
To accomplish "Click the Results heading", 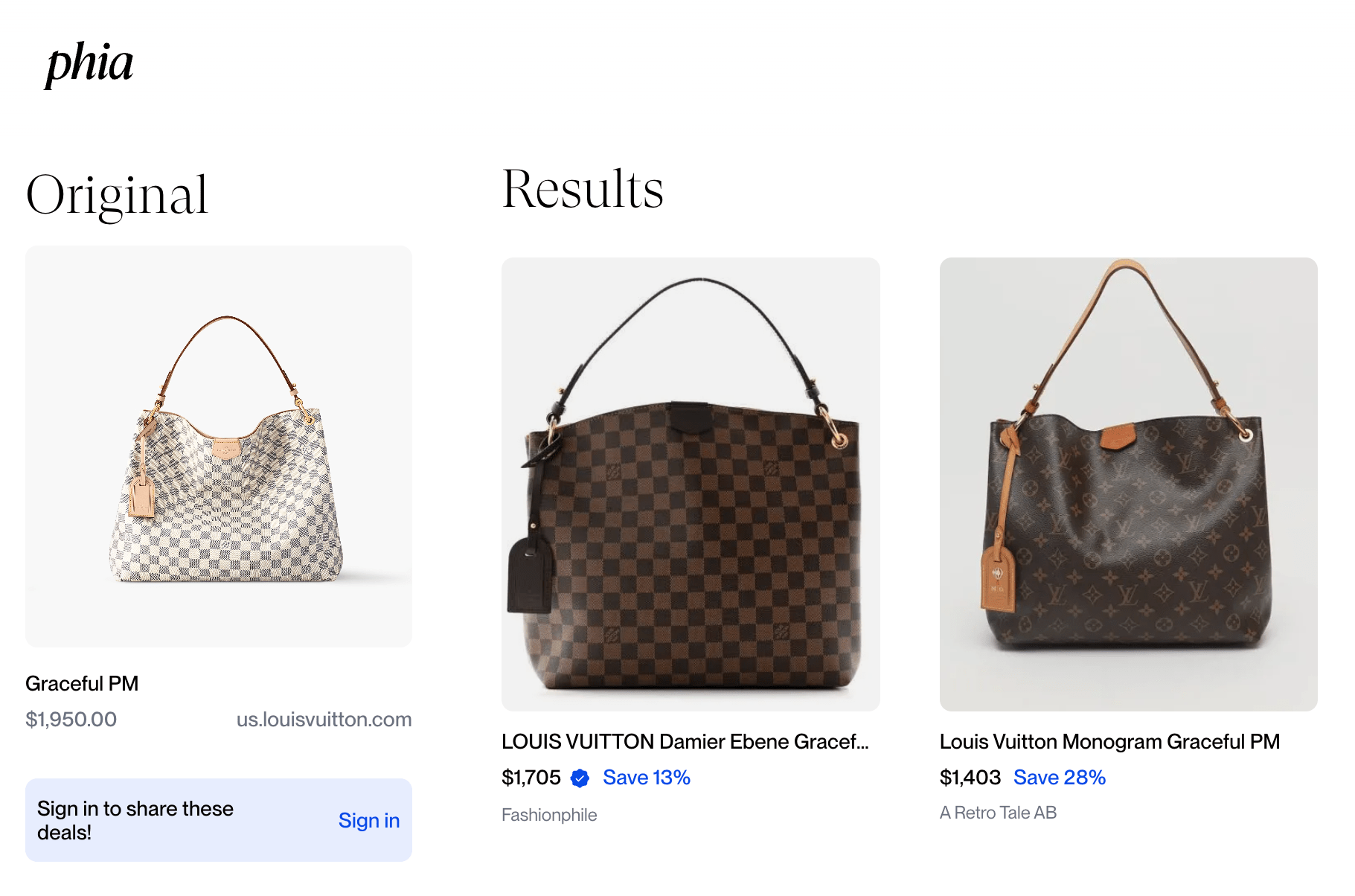I will [583, 189].
